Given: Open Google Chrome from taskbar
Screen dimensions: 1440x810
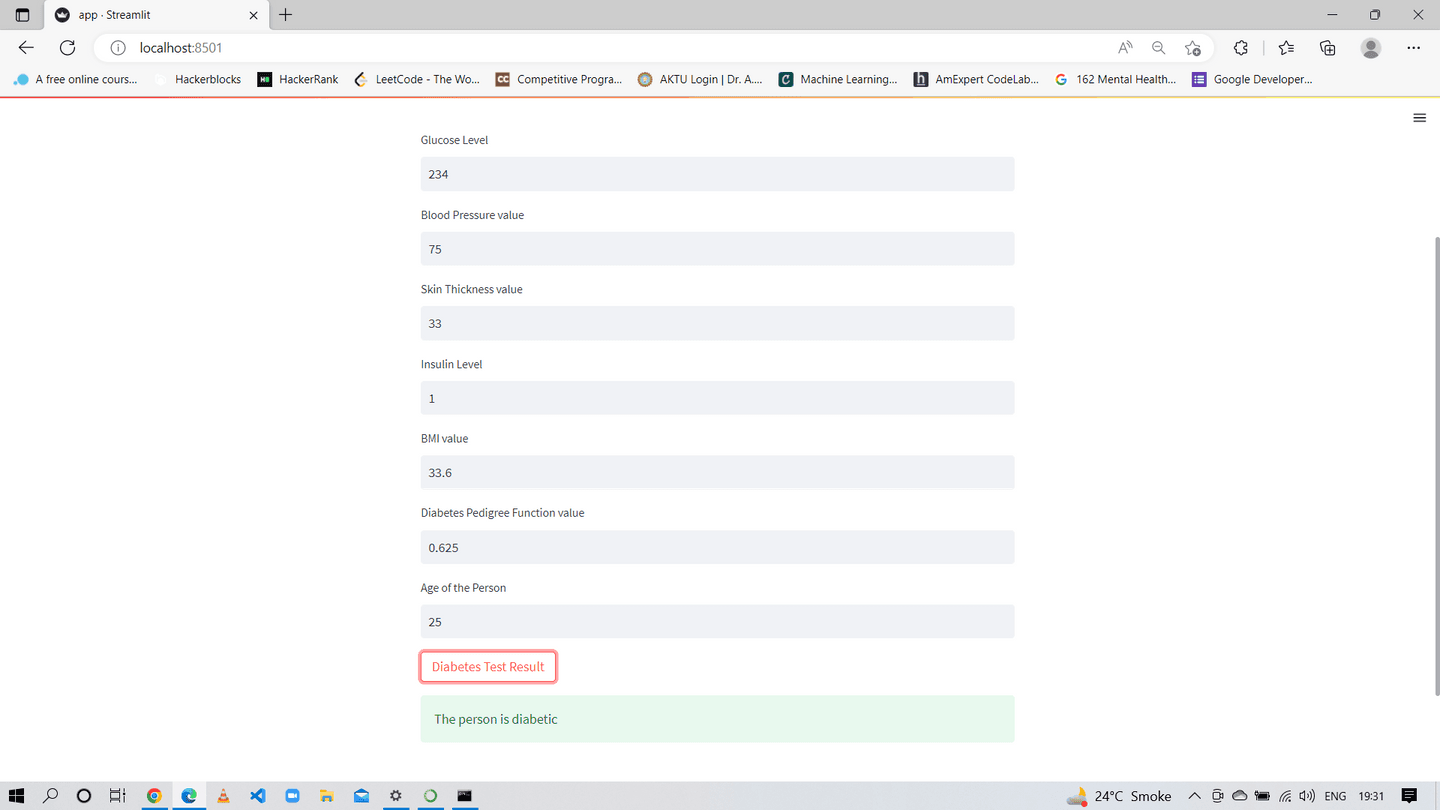Looking at the screenshot, I should click(154, 796).
